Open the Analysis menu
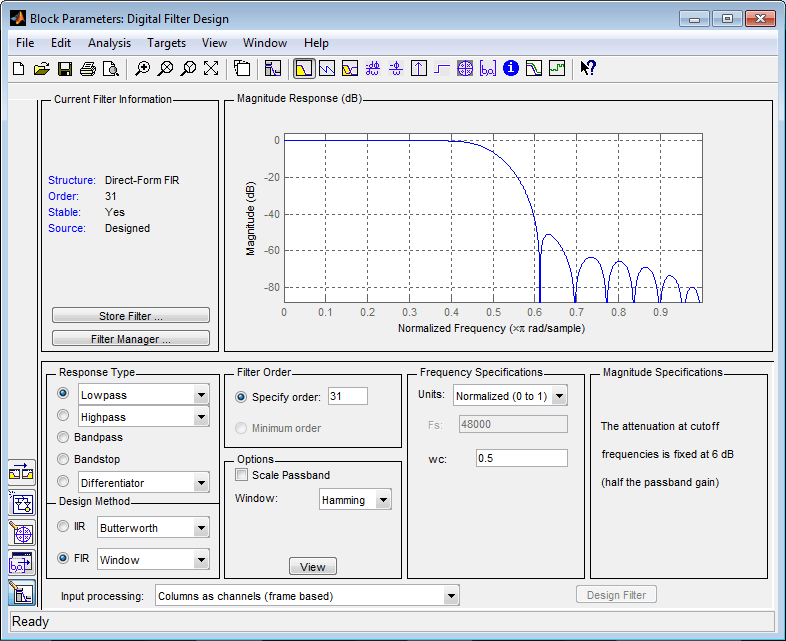This screenshot has width=786, height=641. click(x=109, y=43)
